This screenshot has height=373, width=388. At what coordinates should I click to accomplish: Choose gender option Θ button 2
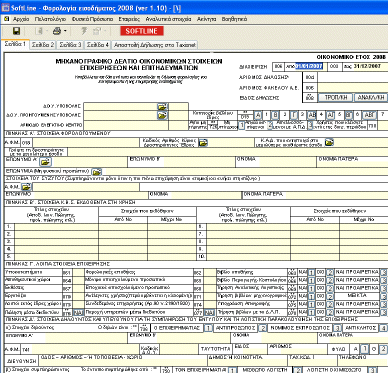(383, 349)
